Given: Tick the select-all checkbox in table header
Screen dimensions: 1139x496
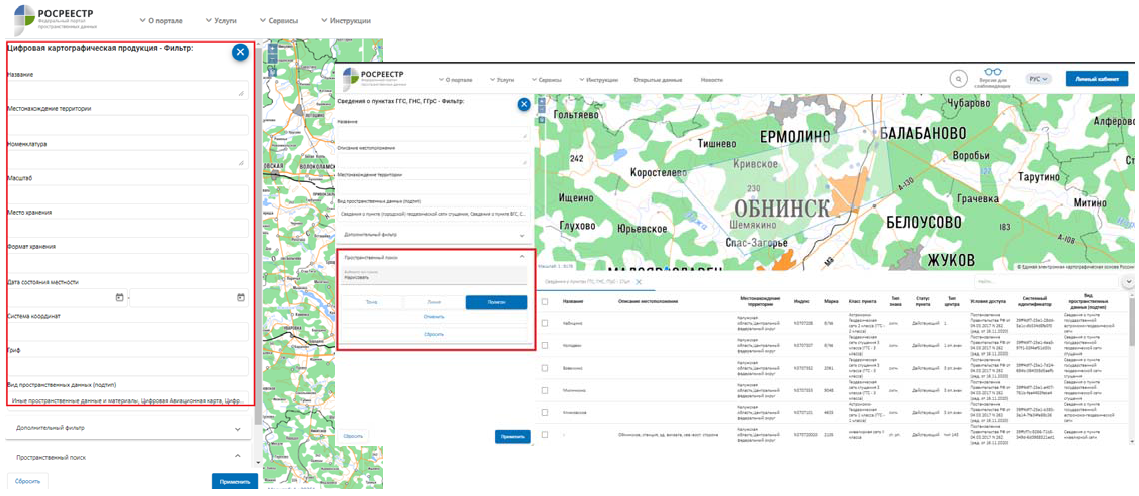Looking at the screenshot, I should click(x=545, y=301).
